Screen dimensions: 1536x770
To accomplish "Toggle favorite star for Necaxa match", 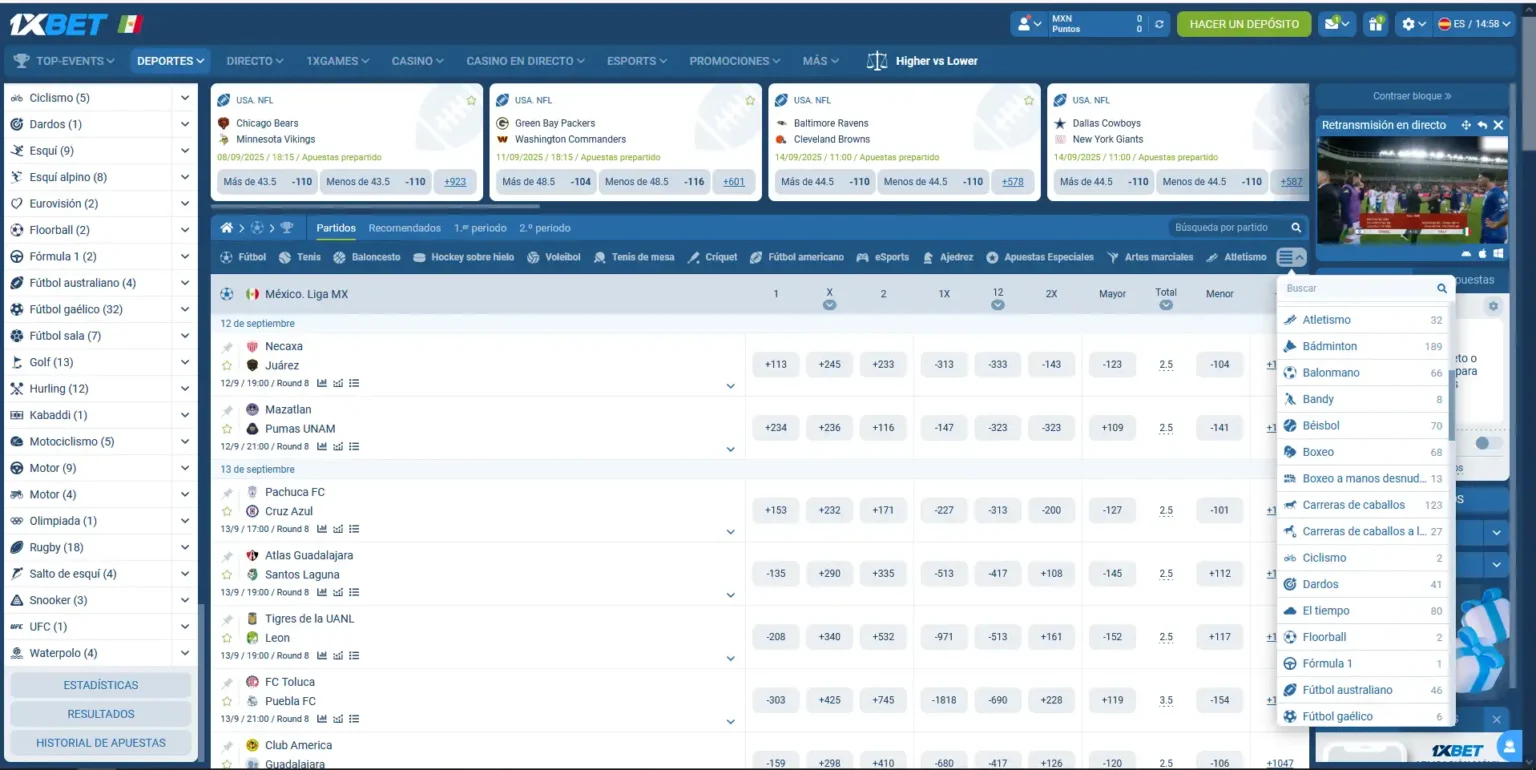I will 227,366.
